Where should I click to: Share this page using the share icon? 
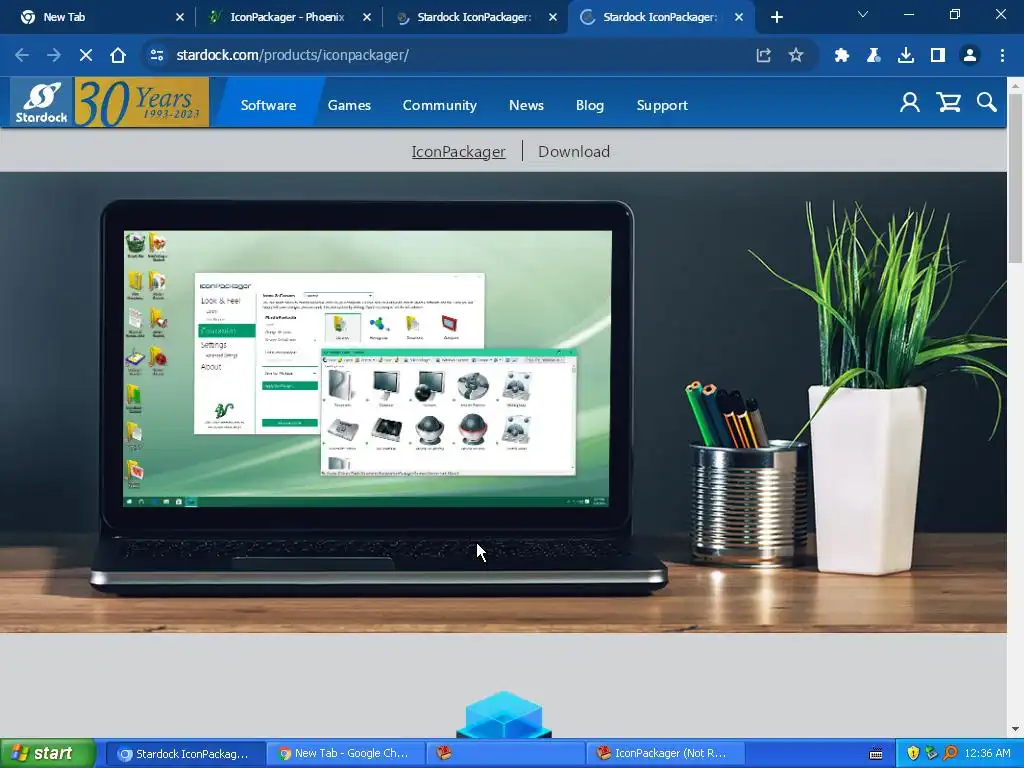point(763,56)
